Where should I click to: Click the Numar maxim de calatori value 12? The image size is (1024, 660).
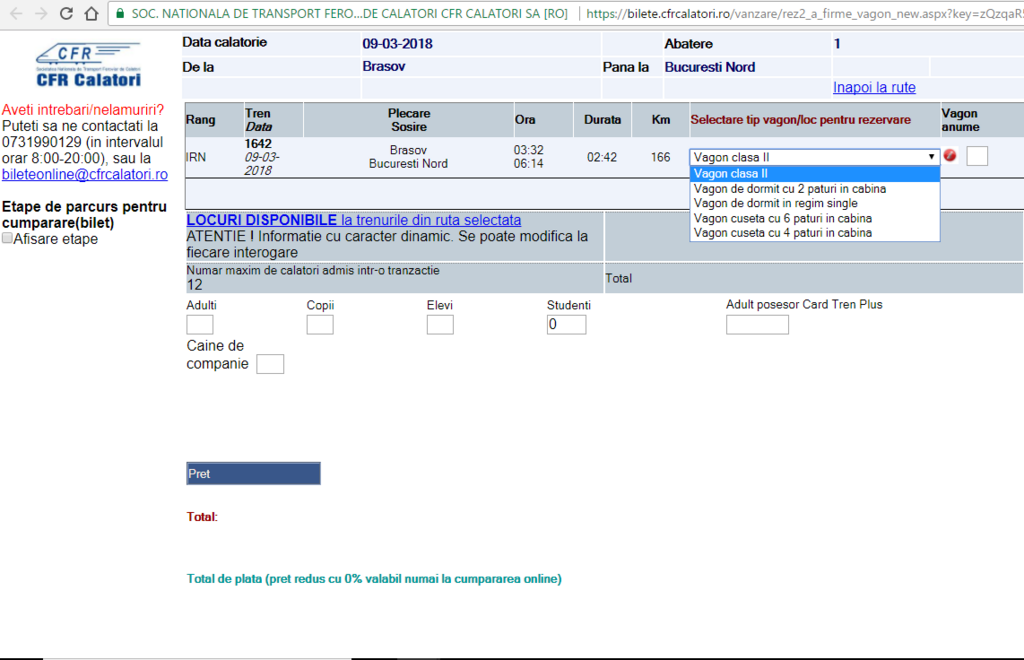click(x=195, y=285)
